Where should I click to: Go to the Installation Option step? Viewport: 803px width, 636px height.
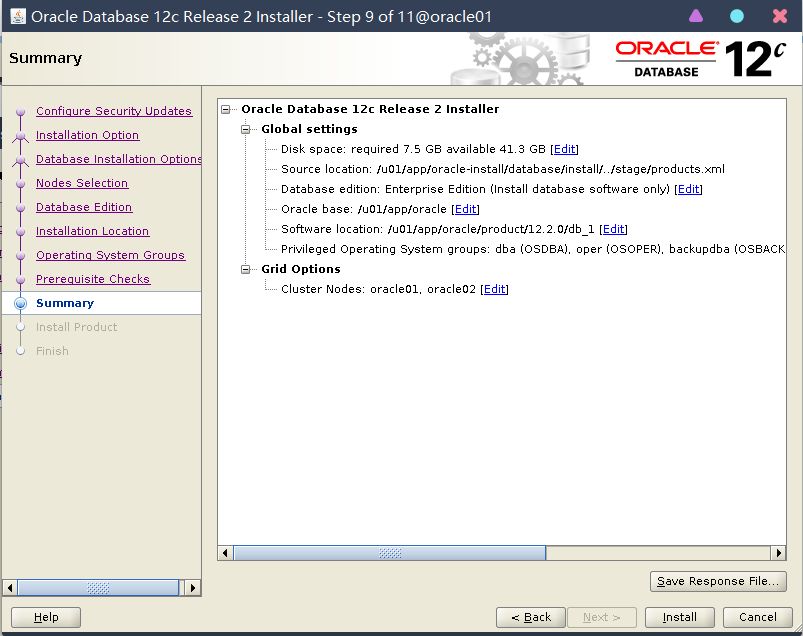click(x=88, y=135)
